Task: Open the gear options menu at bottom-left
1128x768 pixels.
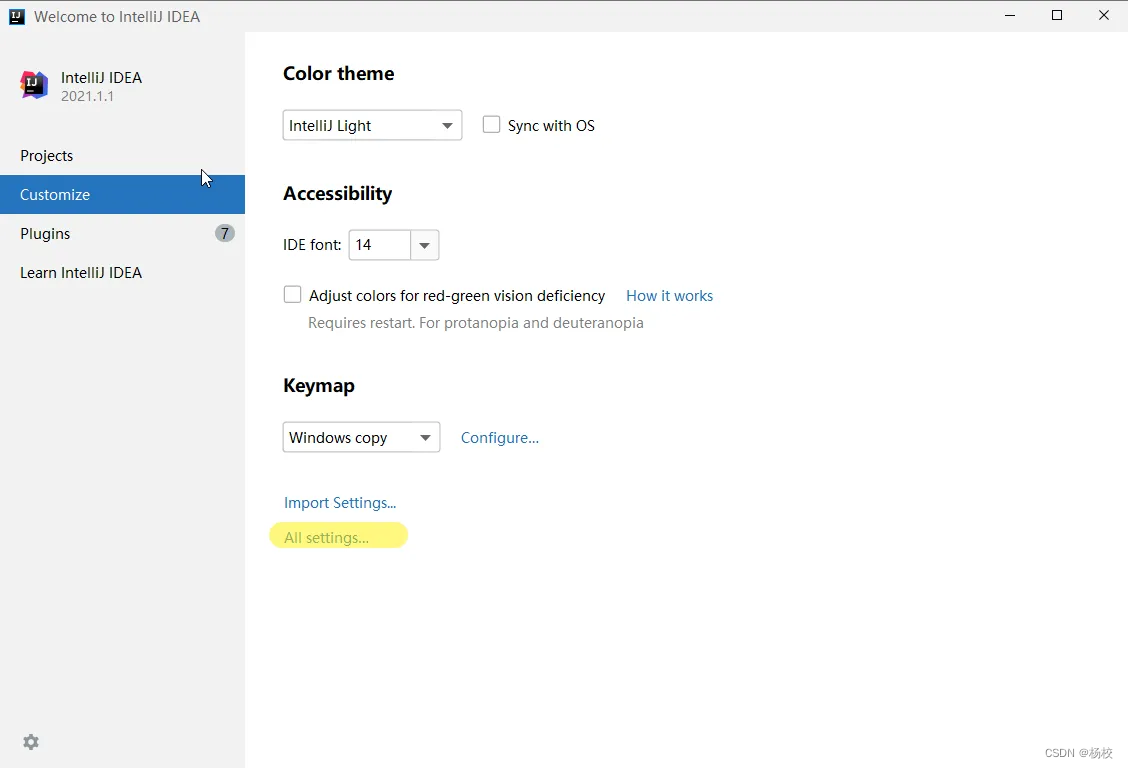Action: 31,742
